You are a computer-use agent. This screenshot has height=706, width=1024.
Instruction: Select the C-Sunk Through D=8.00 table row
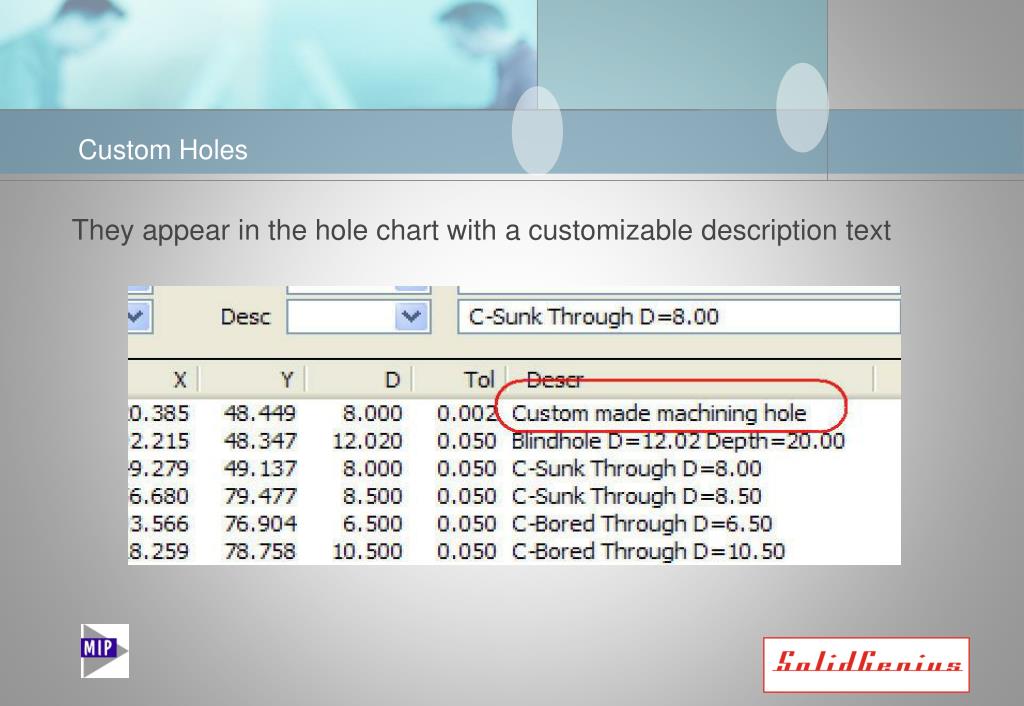(514, 468)
